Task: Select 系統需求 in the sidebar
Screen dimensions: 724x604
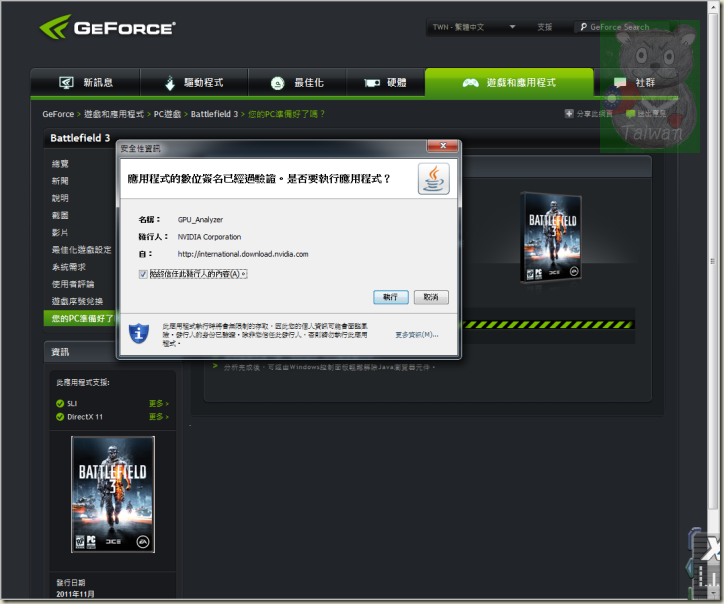Action: point(69,267)
